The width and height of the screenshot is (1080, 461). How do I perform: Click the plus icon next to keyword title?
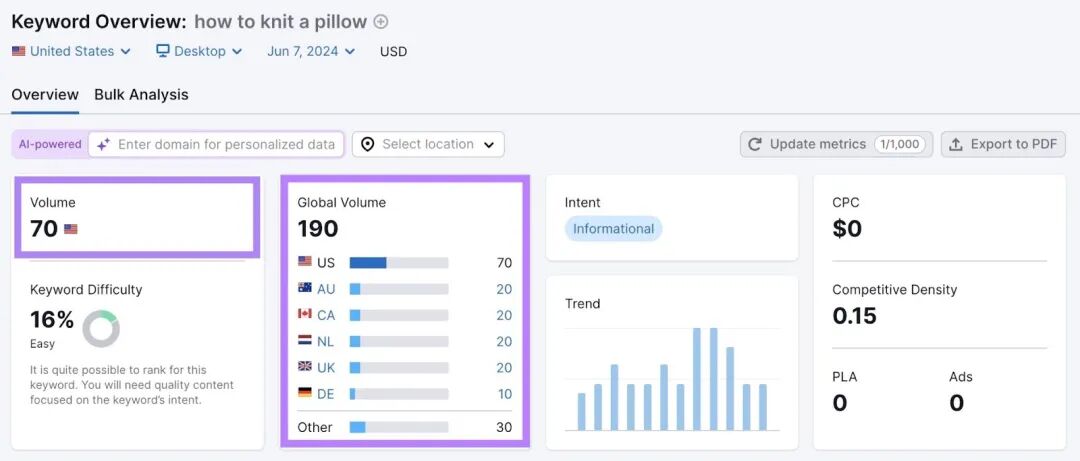click(381, 22)
